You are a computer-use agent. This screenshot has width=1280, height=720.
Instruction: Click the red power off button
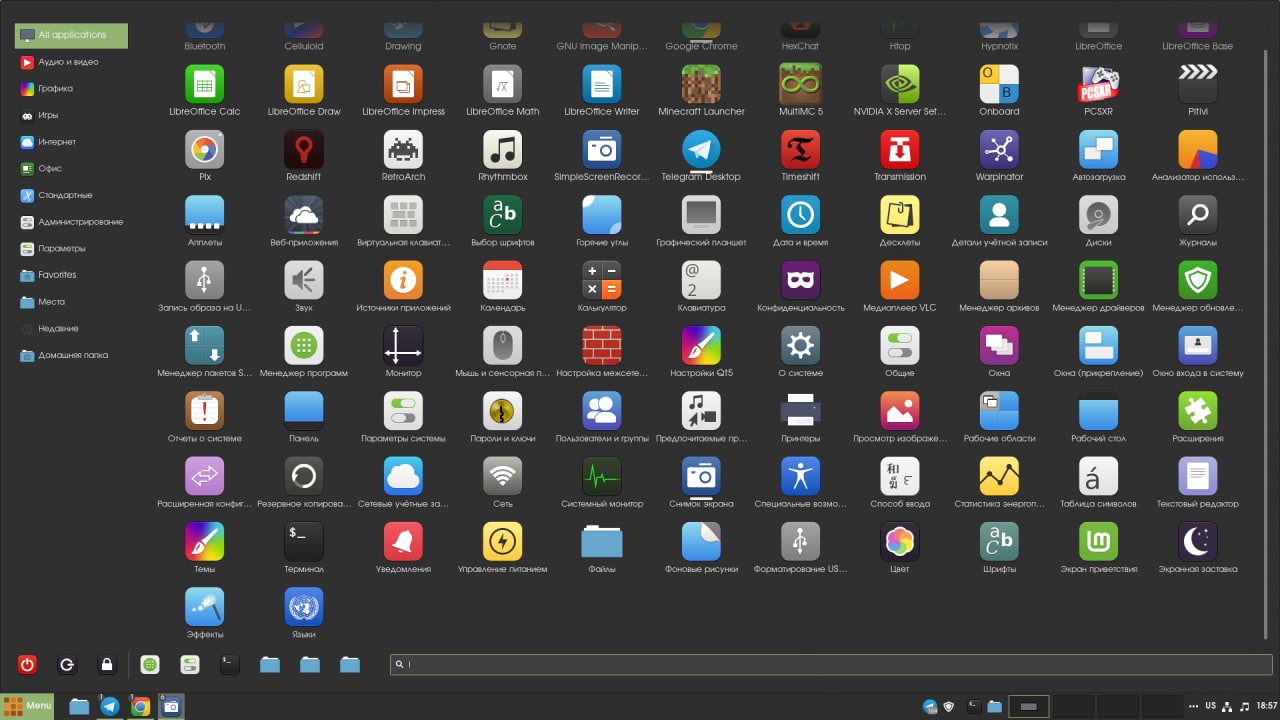click(27, 664)
